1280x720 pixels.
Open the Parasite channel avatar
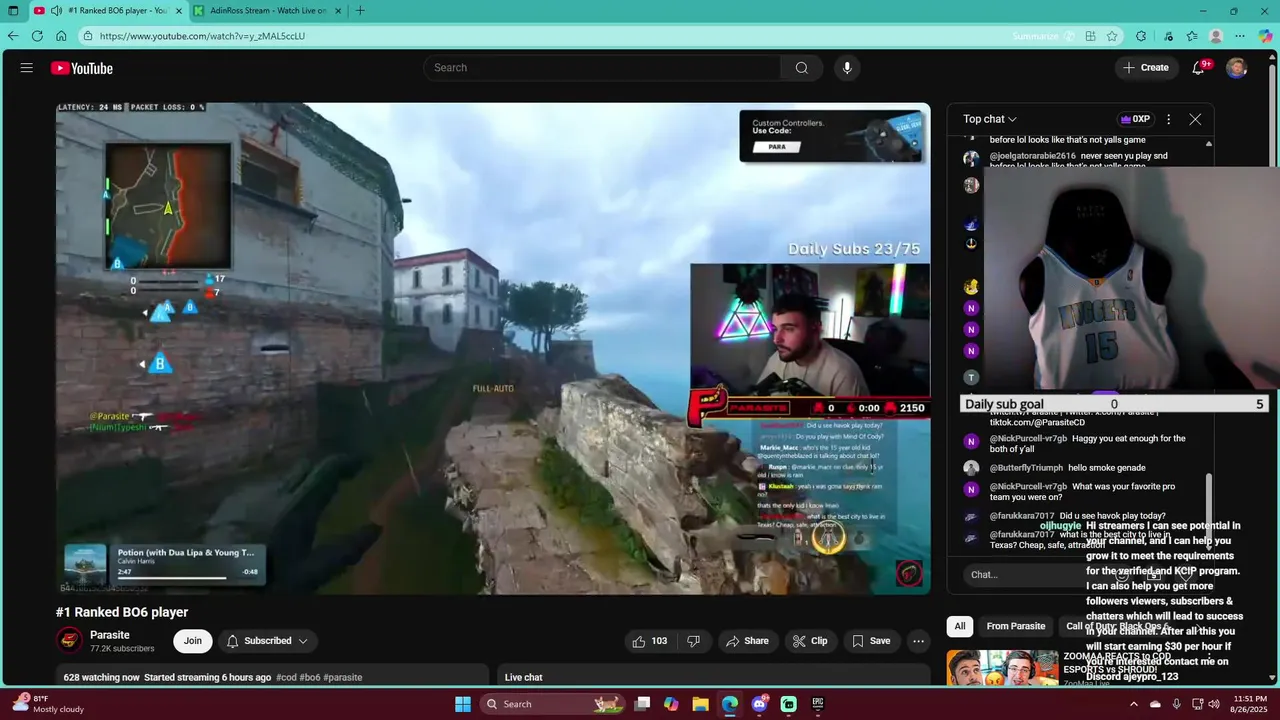tap(69, 641)
